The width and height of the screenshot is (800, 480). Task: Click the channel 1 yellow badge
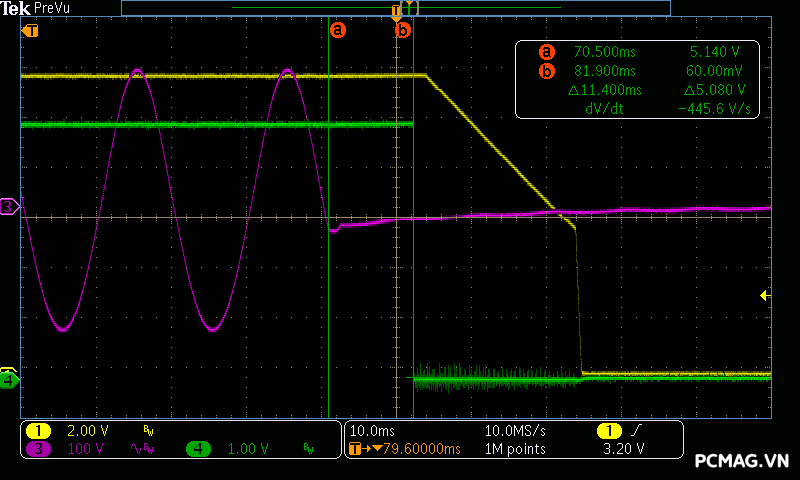coord(39,430)
